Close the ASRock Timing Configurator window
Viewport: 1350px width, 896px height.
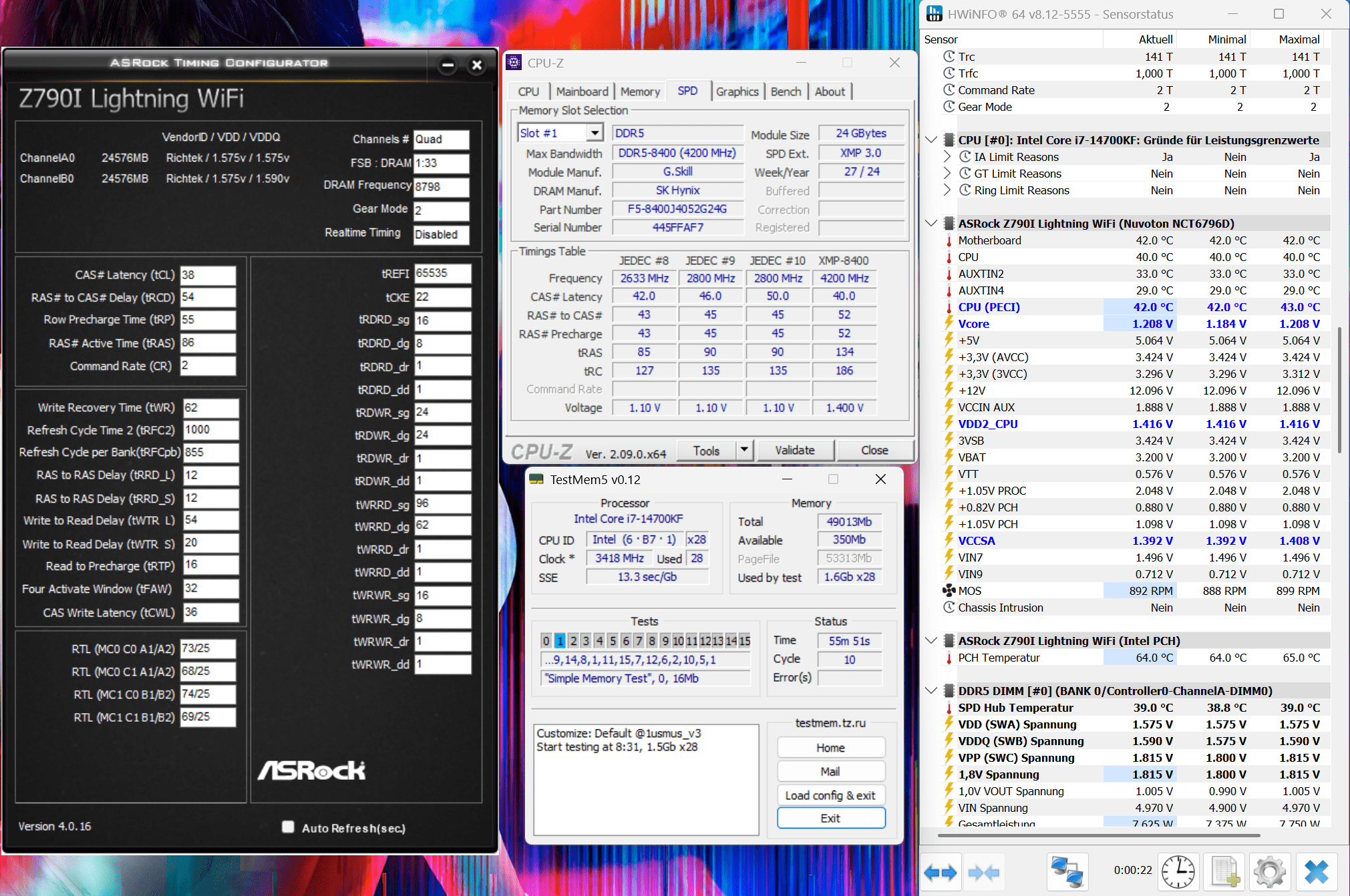476,65
